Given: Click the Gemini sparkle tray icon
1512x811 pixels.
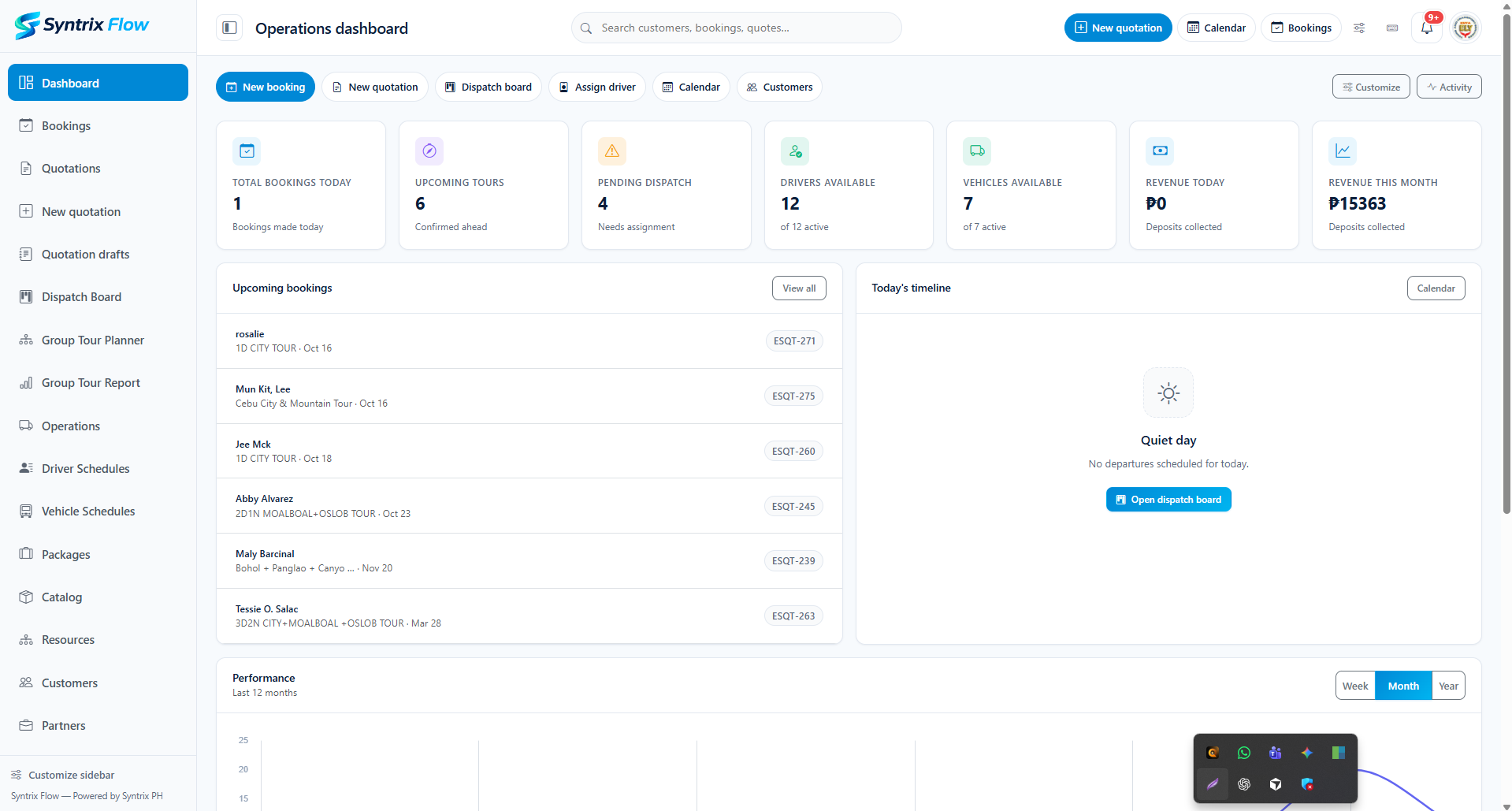Looking at the screenshot, I should coord(1307,753).
